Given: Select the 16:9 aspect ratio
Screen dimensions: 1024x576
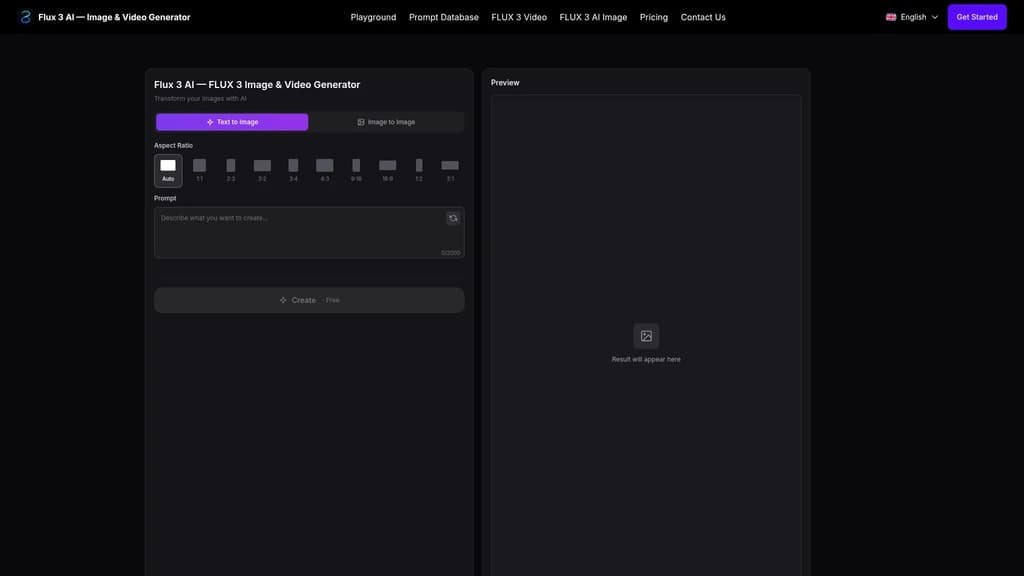Looking at the screenshot, I should (x=387, y=170).
